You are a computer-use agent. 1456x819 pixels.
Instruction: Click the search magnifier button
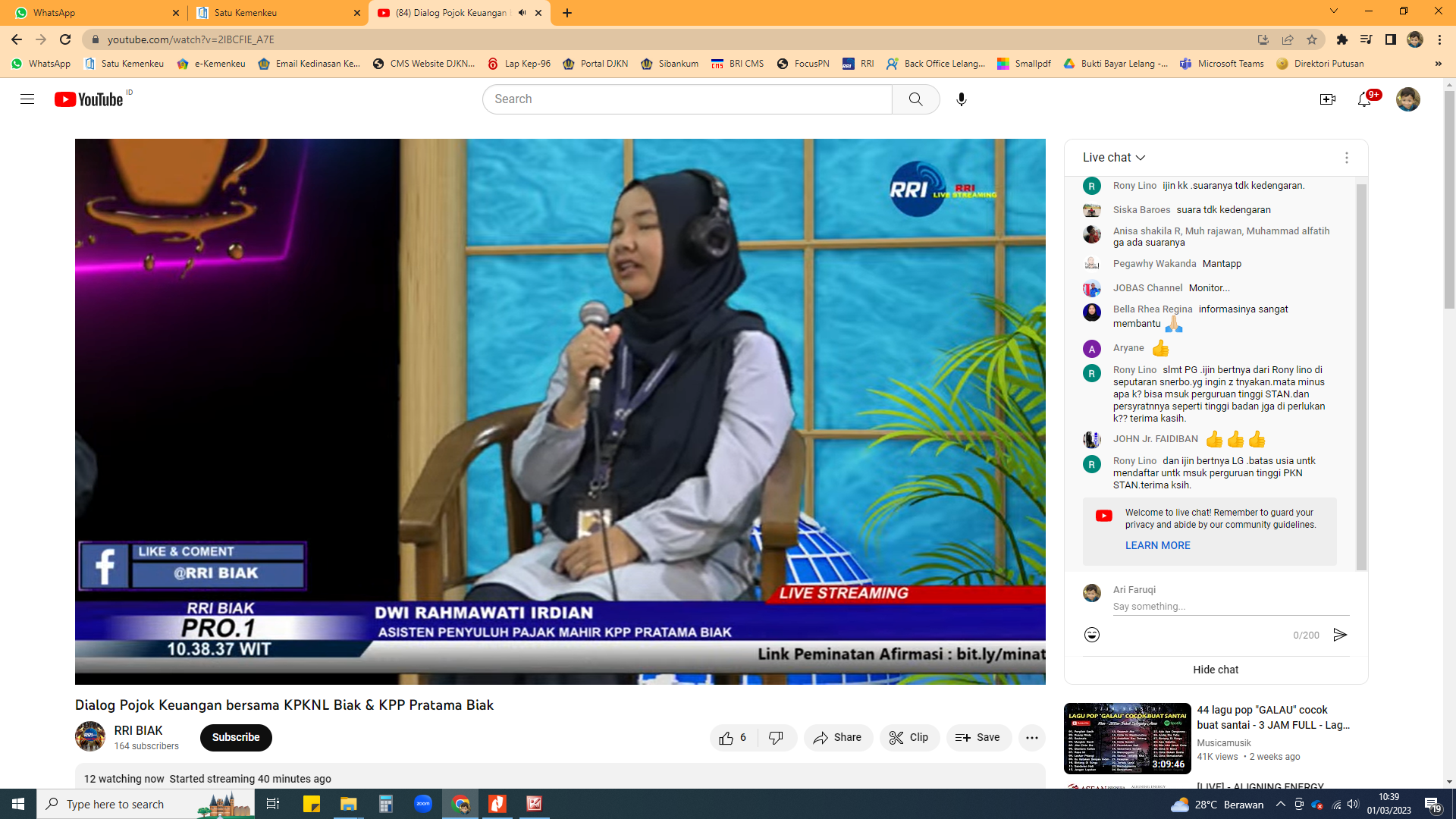pyautogui.click(x=915, y=99)
